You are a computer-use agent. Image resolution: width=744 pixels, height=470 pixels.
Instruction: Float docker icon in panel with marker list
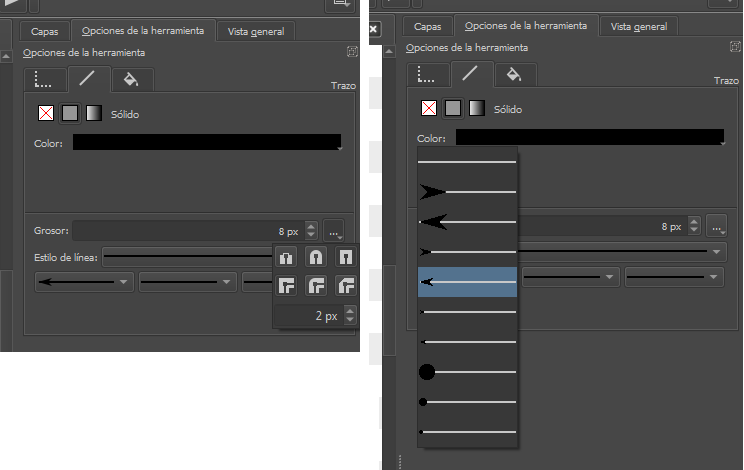tap(735, 46)
